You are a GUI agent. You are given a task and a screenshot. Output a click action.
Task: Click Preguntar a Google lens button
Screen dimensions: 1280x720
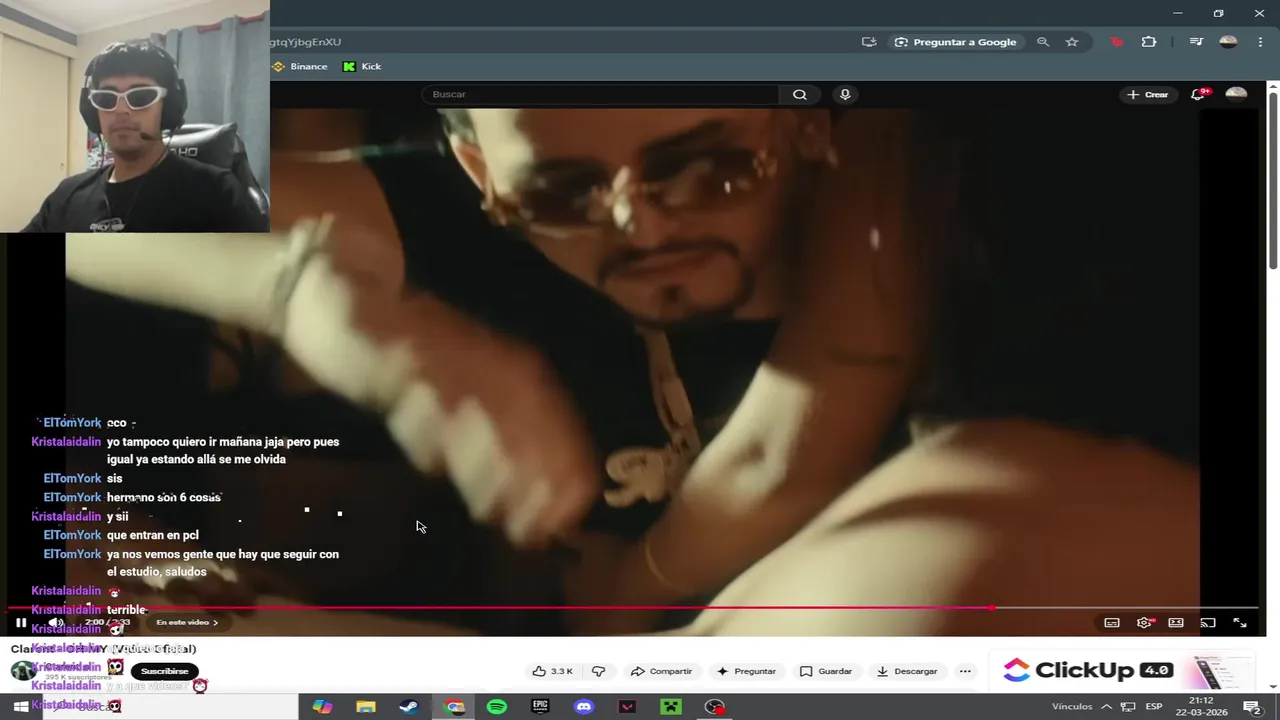[956, 42]
